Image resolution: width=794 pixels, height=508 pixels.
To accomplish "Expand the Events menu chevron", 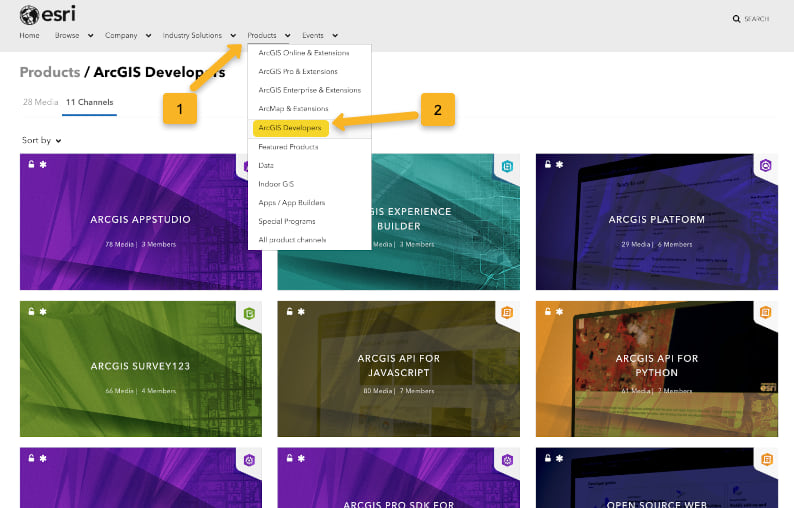I will [335, 35].
